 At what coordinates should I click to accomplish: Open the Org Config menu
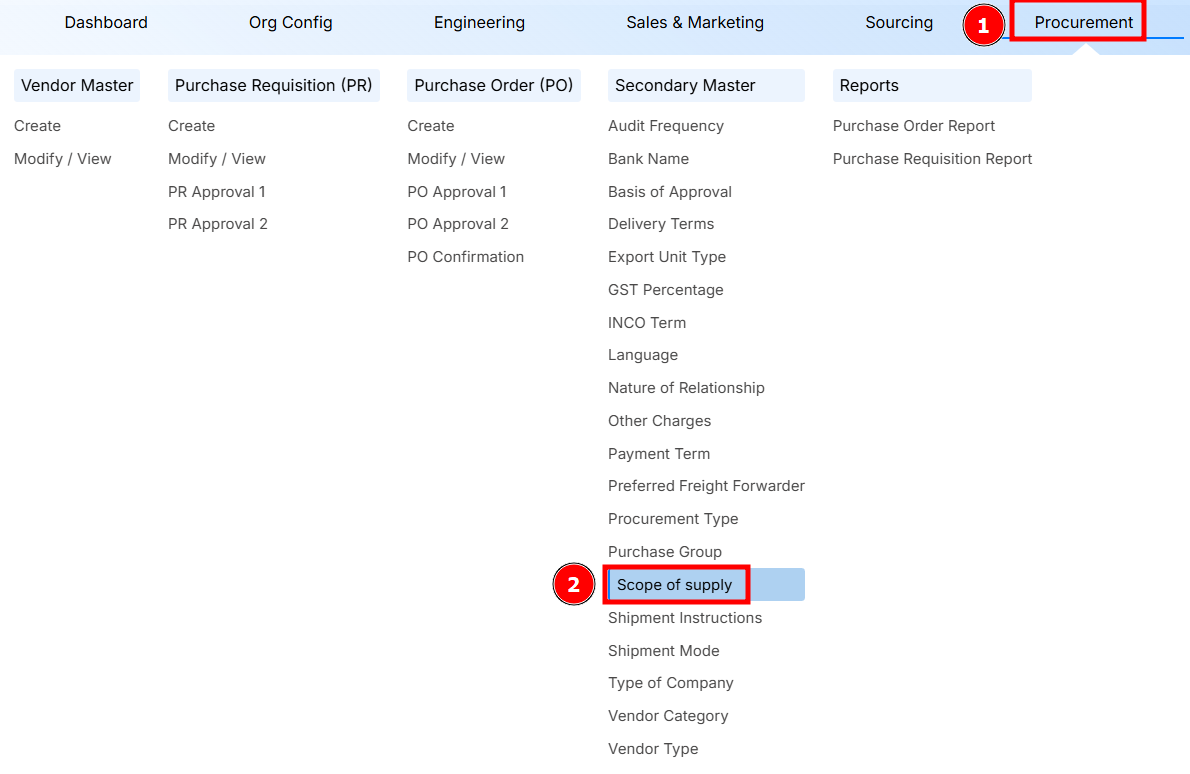click(290, 22)
